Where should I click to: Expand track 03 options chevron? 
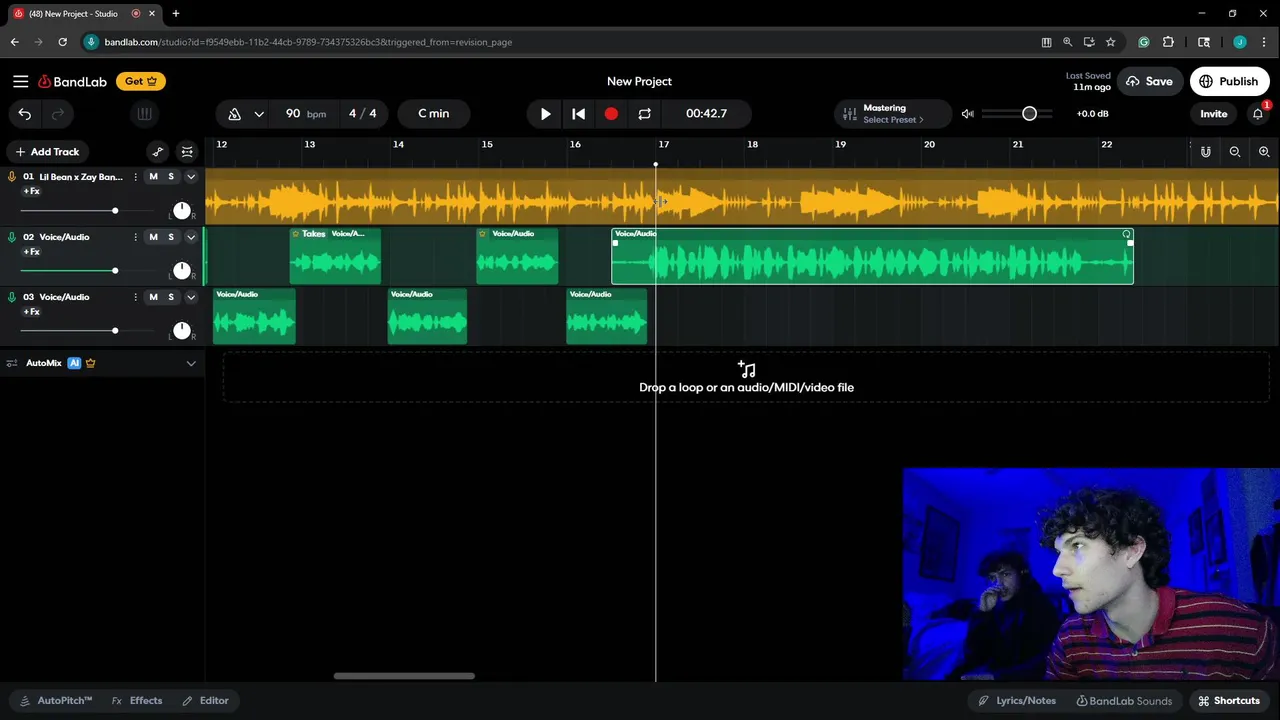click(x=191, y=297)
